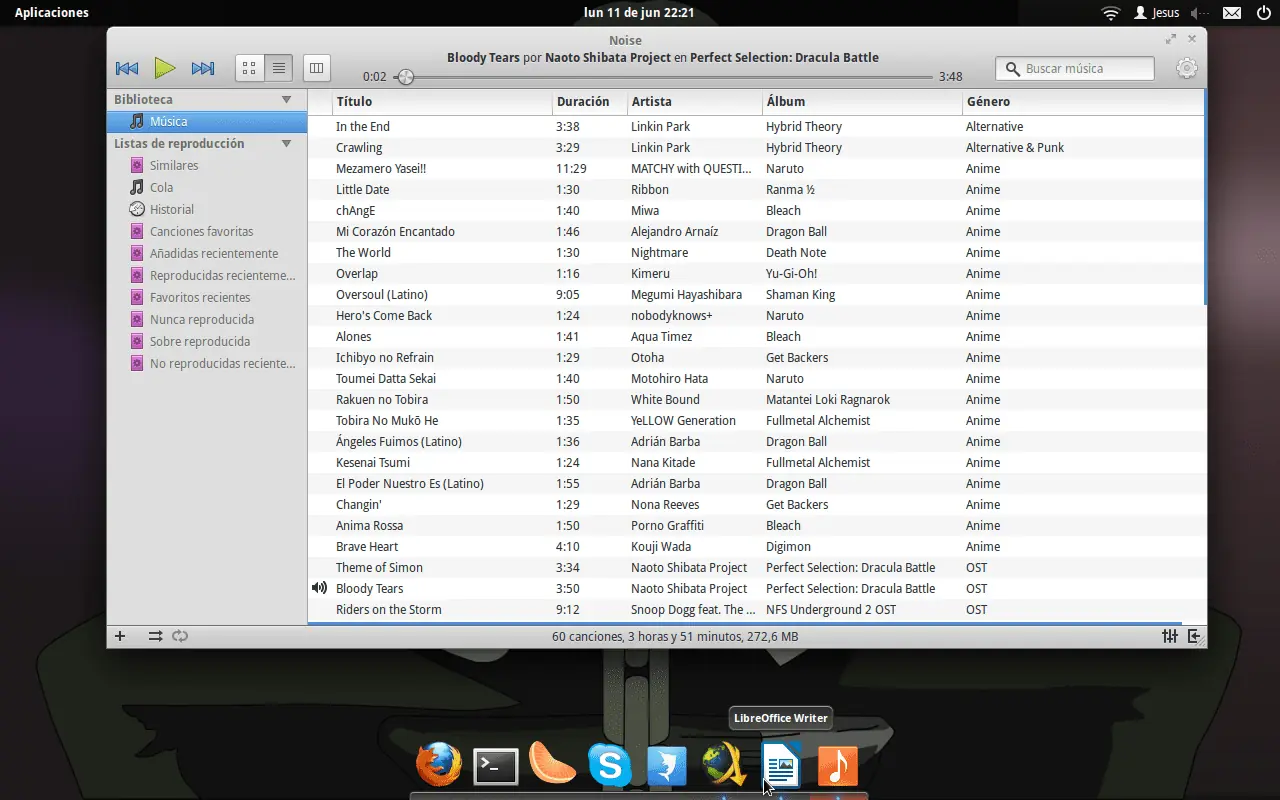The width and height of the screenshot is (1280, 800).
Task: Open the Wi-Fi network indicator
Action: 1110,13
